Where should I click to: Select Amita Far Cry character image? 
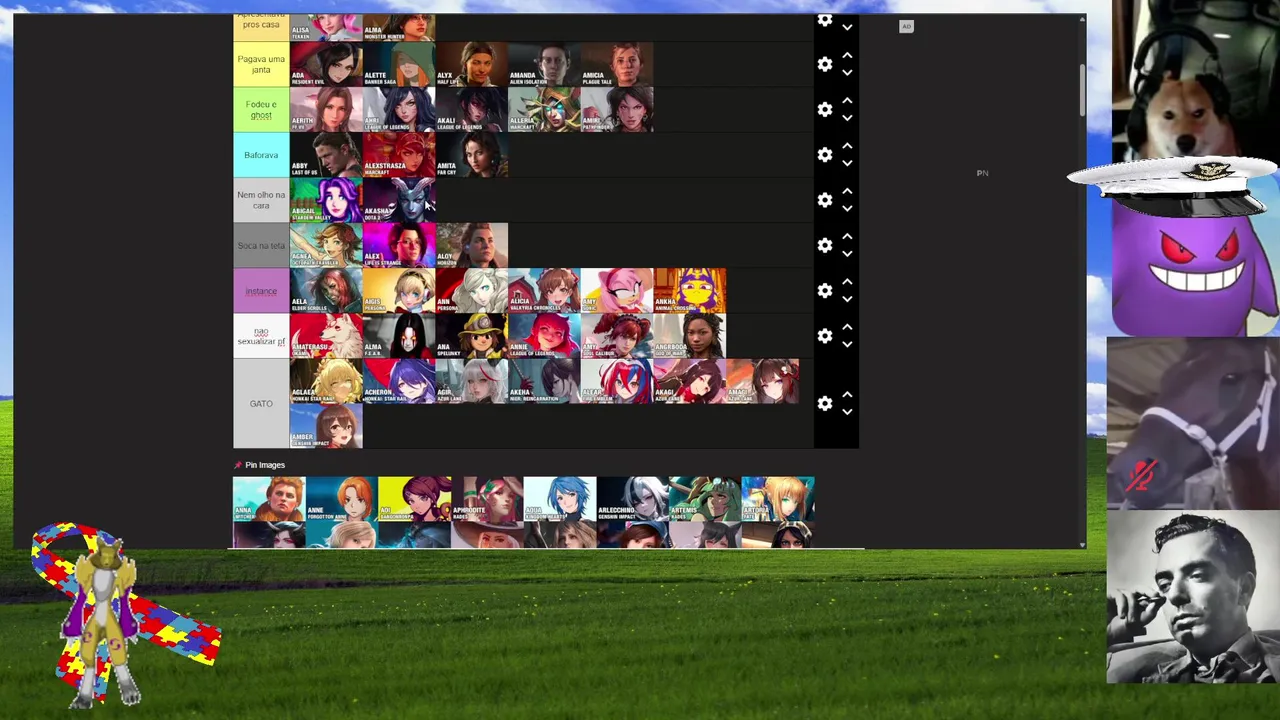point(471,155)
